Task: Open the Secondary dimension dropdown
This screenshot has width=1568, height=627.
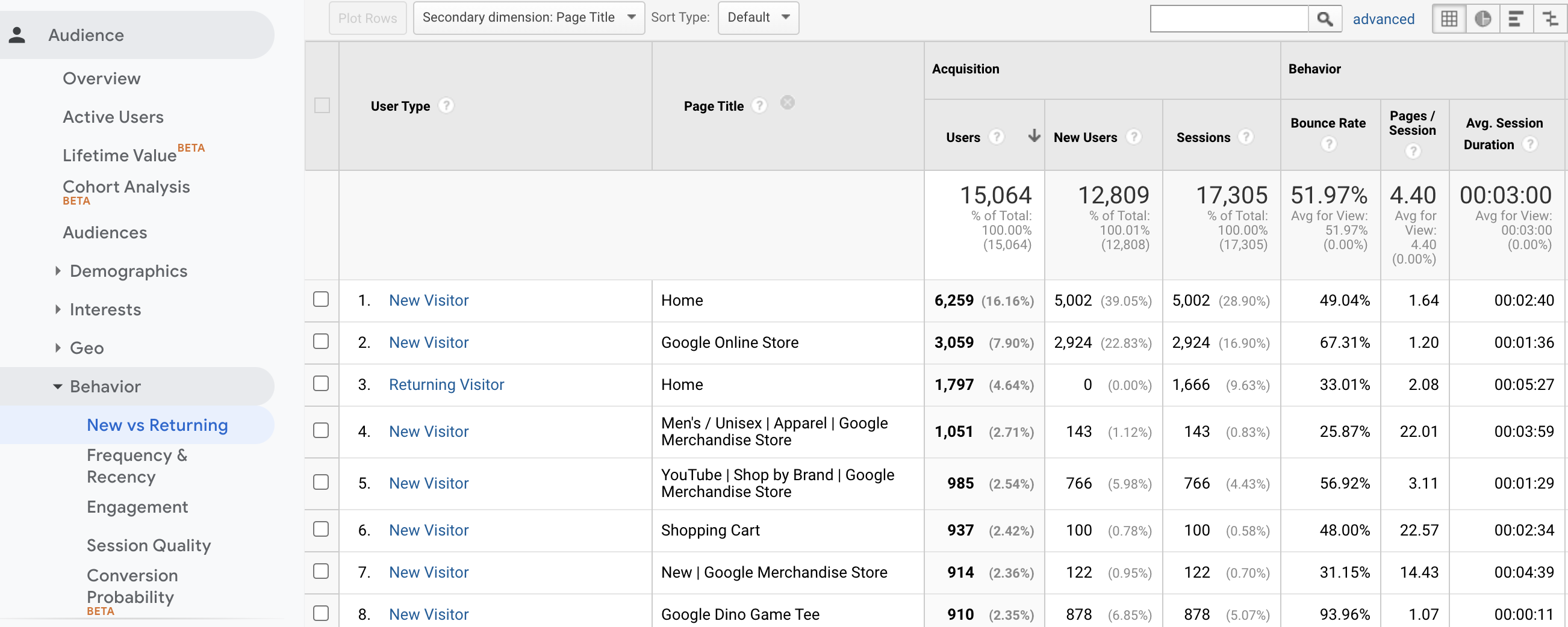Action: (528, 17)
